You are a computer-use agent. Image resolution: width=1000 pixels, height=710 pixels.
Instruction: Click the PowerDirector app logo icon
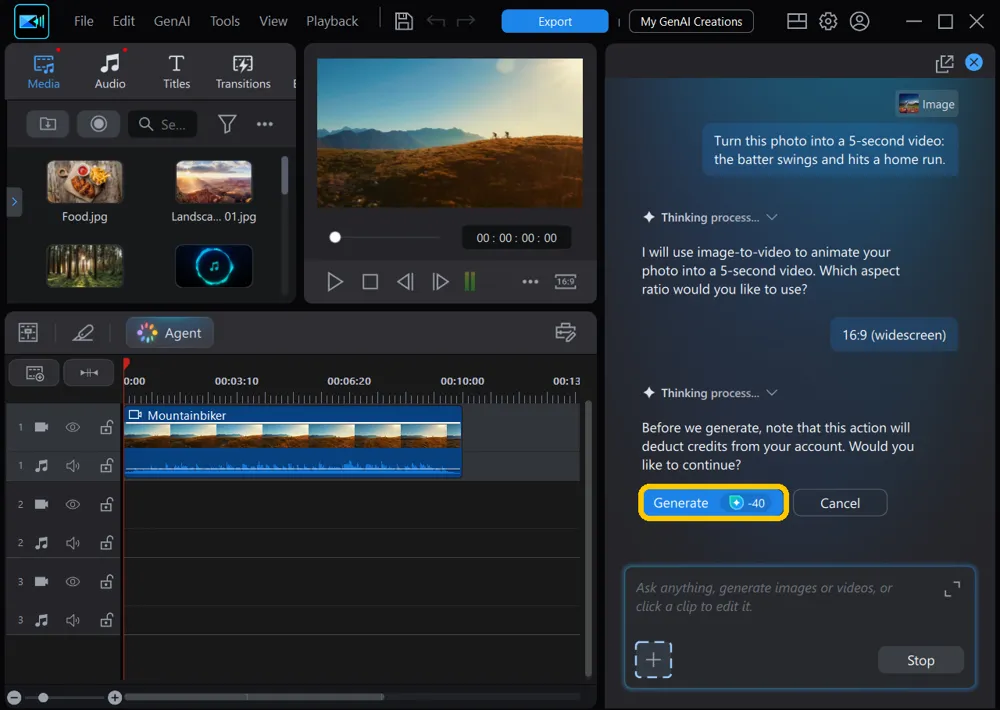[x=31, y=22]
